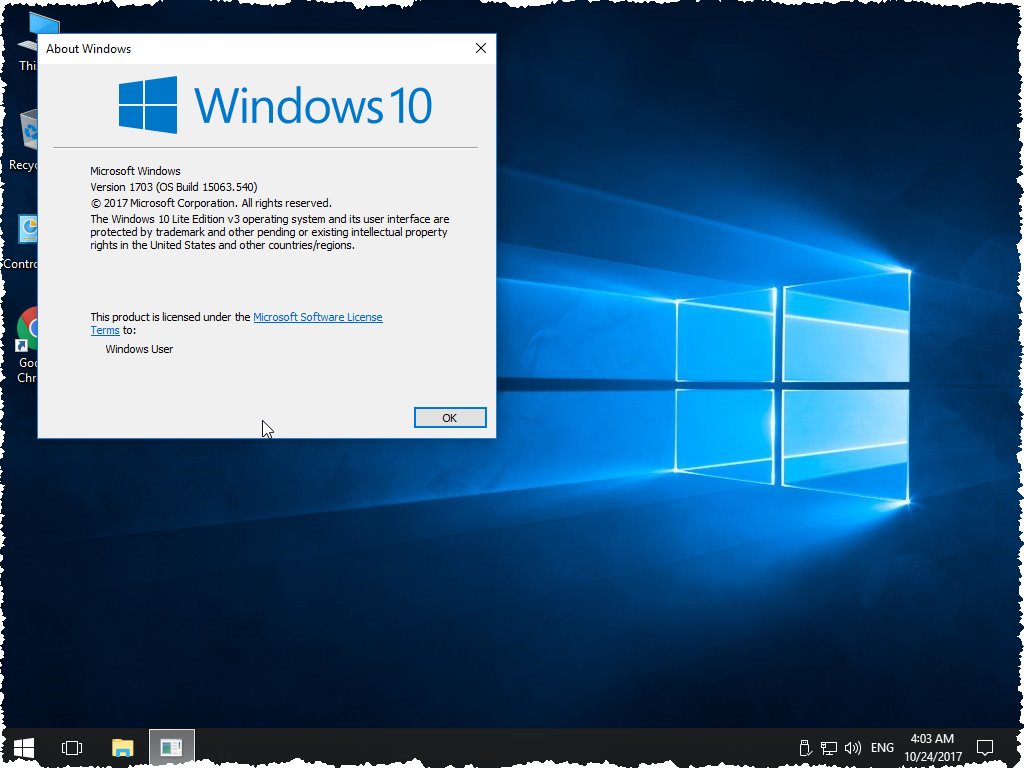Select the Google Chrome desktop shortcut
This screenshot has width=1024, height=768.
[x=27, y=345]
